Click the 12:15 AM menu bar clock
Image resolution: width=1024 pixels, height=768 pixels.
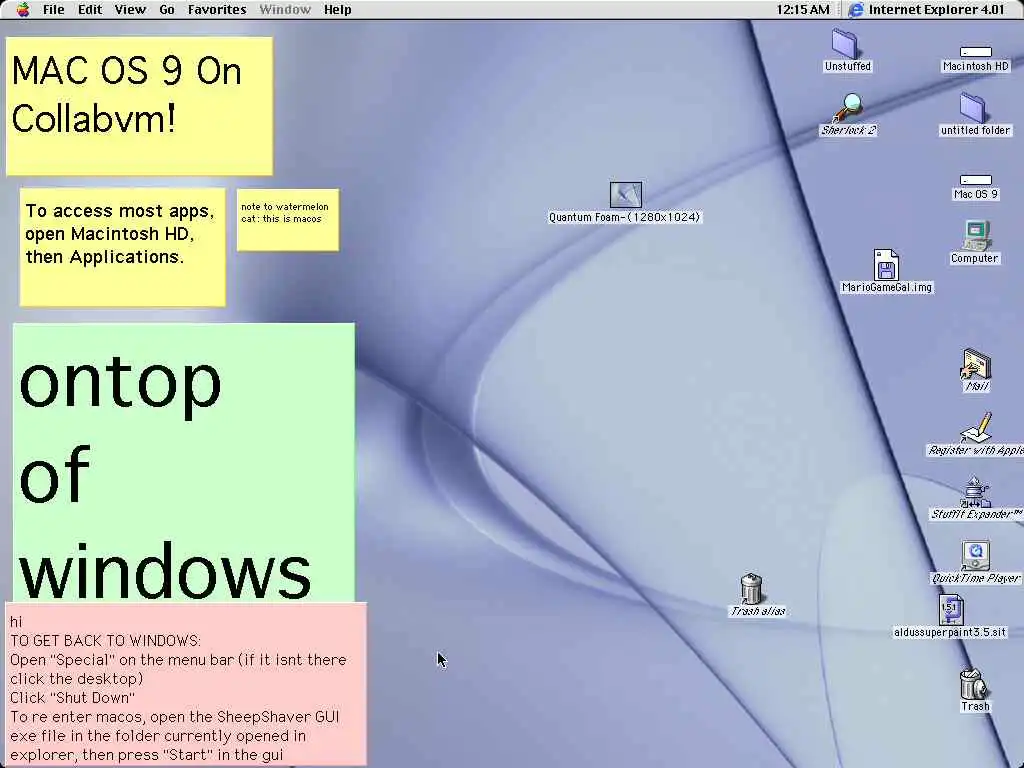pyautogui.click(x=803, y=10)
